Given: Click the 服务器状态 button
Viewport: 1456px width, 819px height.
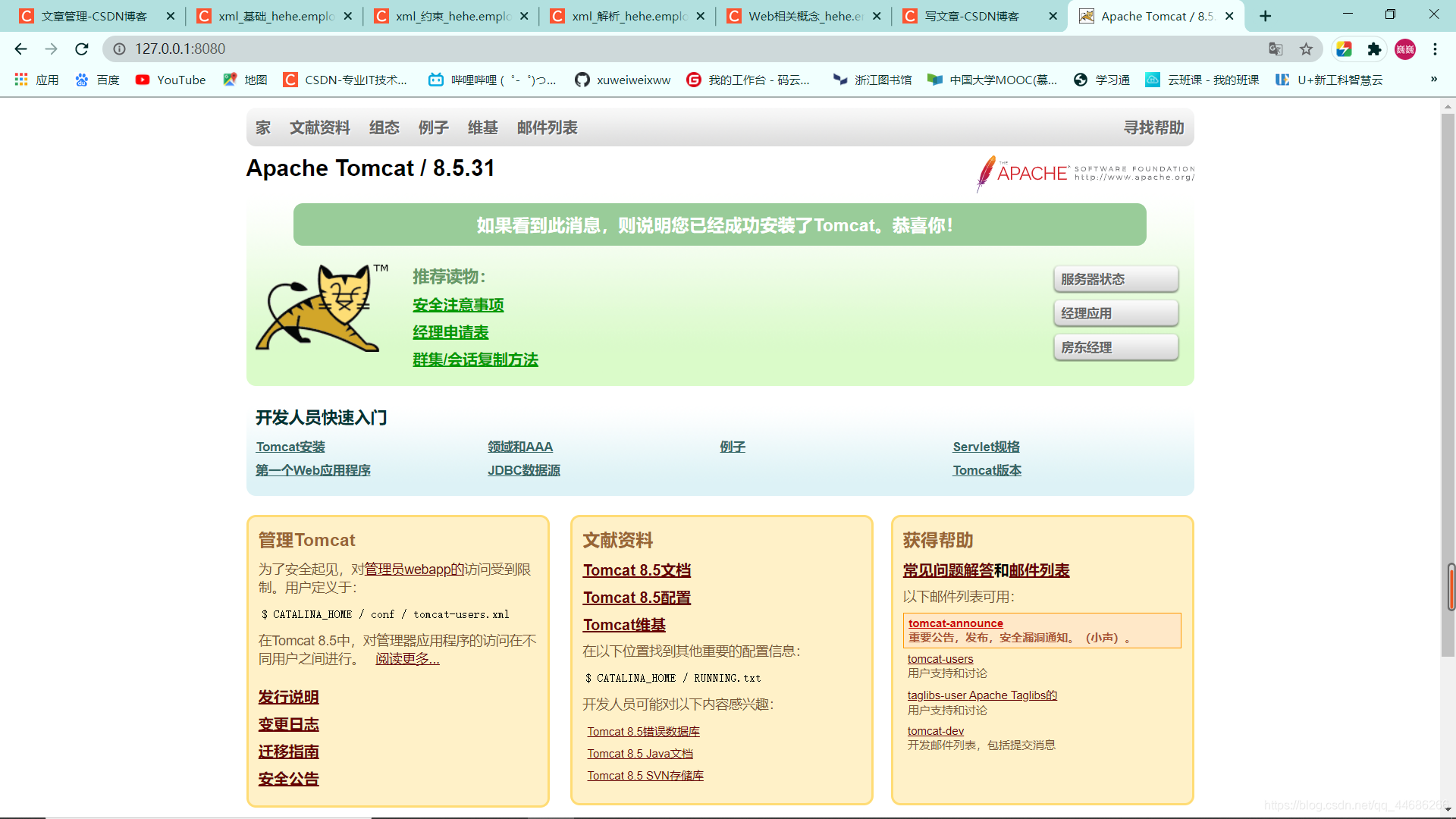Looking at the screenshot, I should pos(1116,279).
